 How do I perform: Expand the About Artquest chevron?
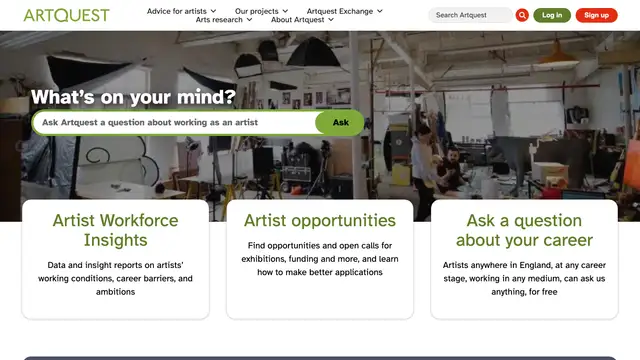[331, 20]
